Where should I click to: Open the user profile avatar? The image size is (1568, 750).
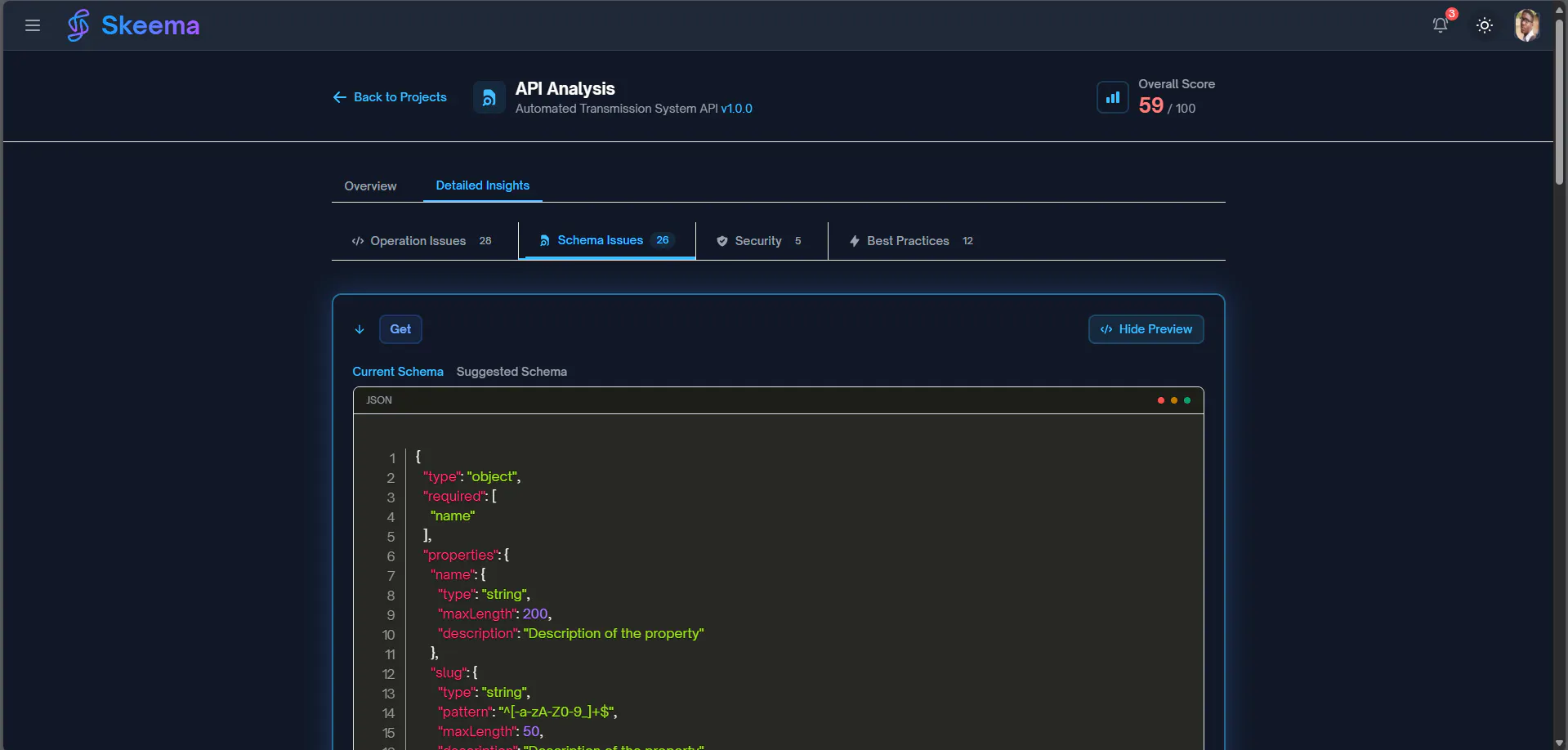(1527, 25)
